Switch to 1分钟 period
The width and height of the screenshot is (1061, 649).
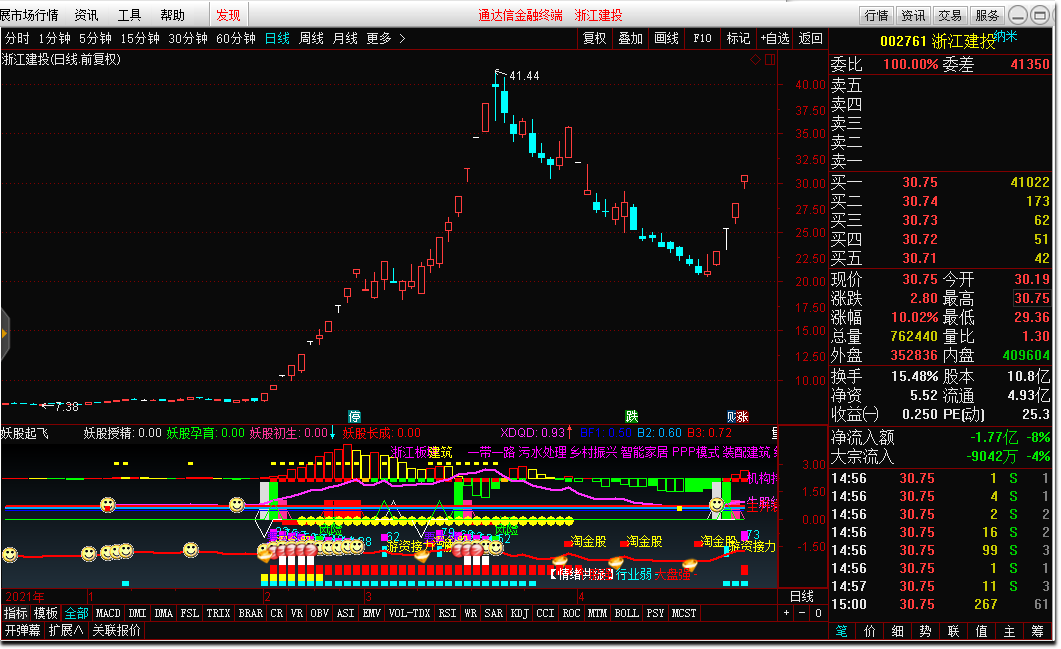point(54,39)
